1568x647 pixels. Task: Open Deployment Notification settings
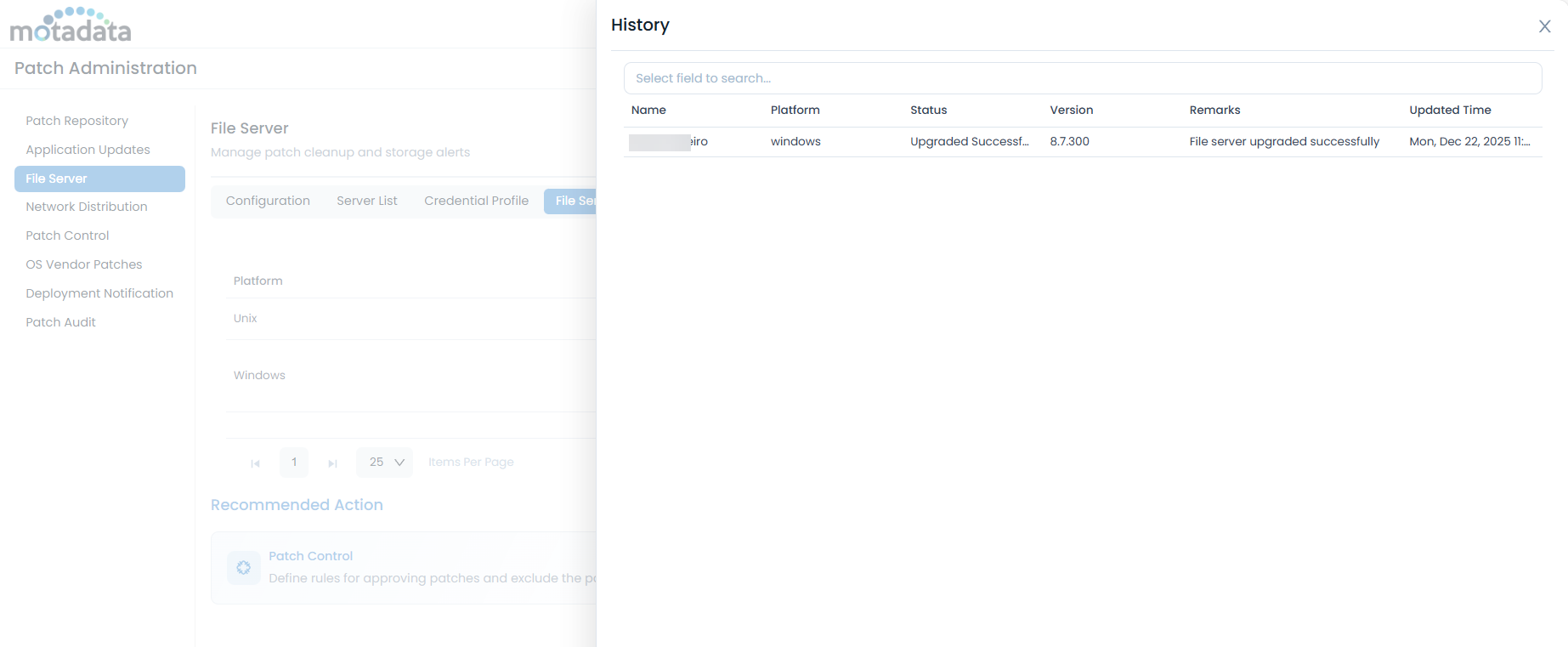coord(99,293)
